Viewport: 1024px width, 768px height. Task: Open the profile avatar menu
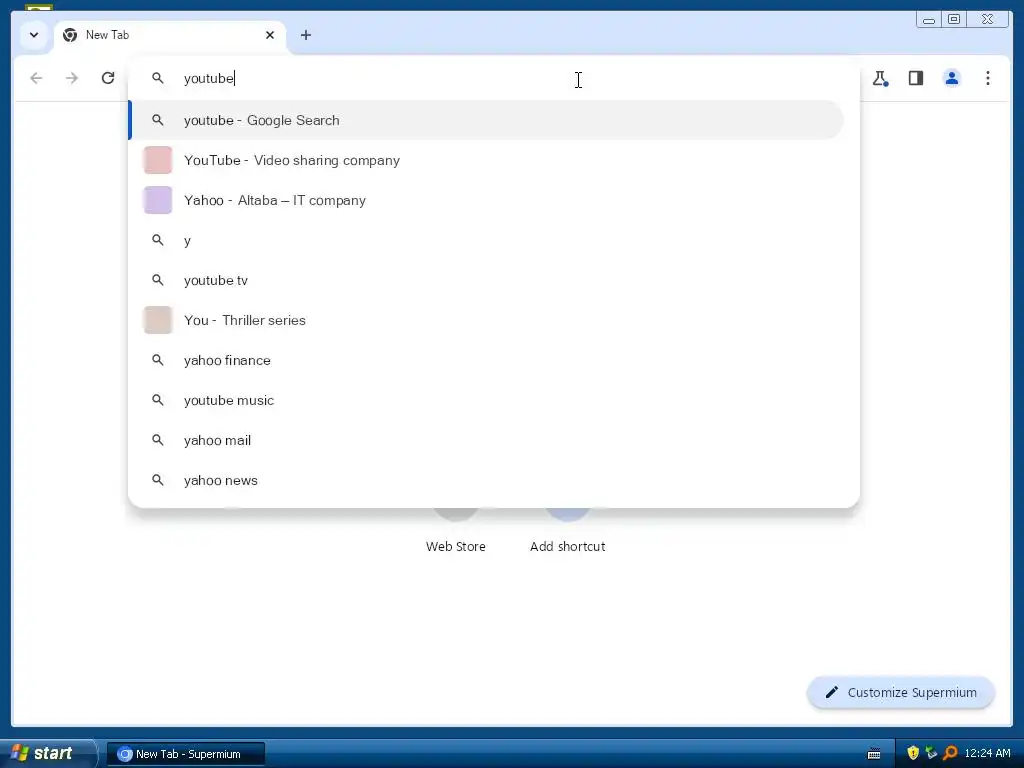point(952,78)
